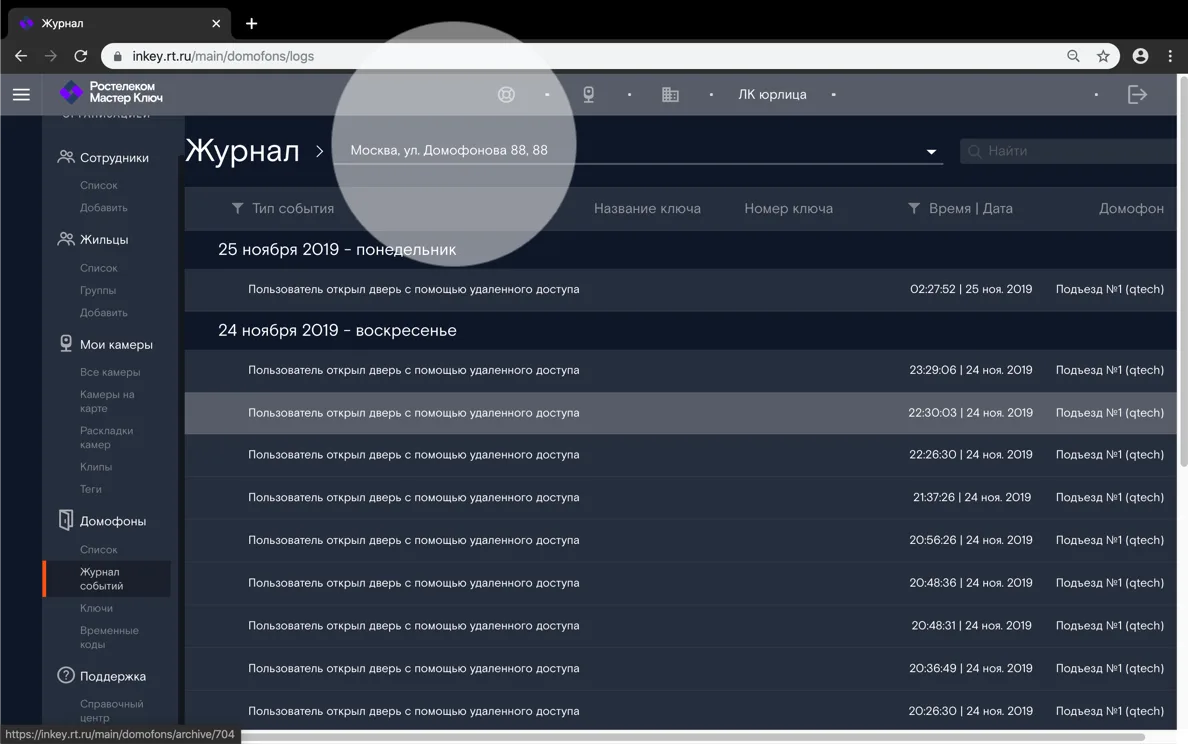Open Список under Жильцы

[98, 268]
